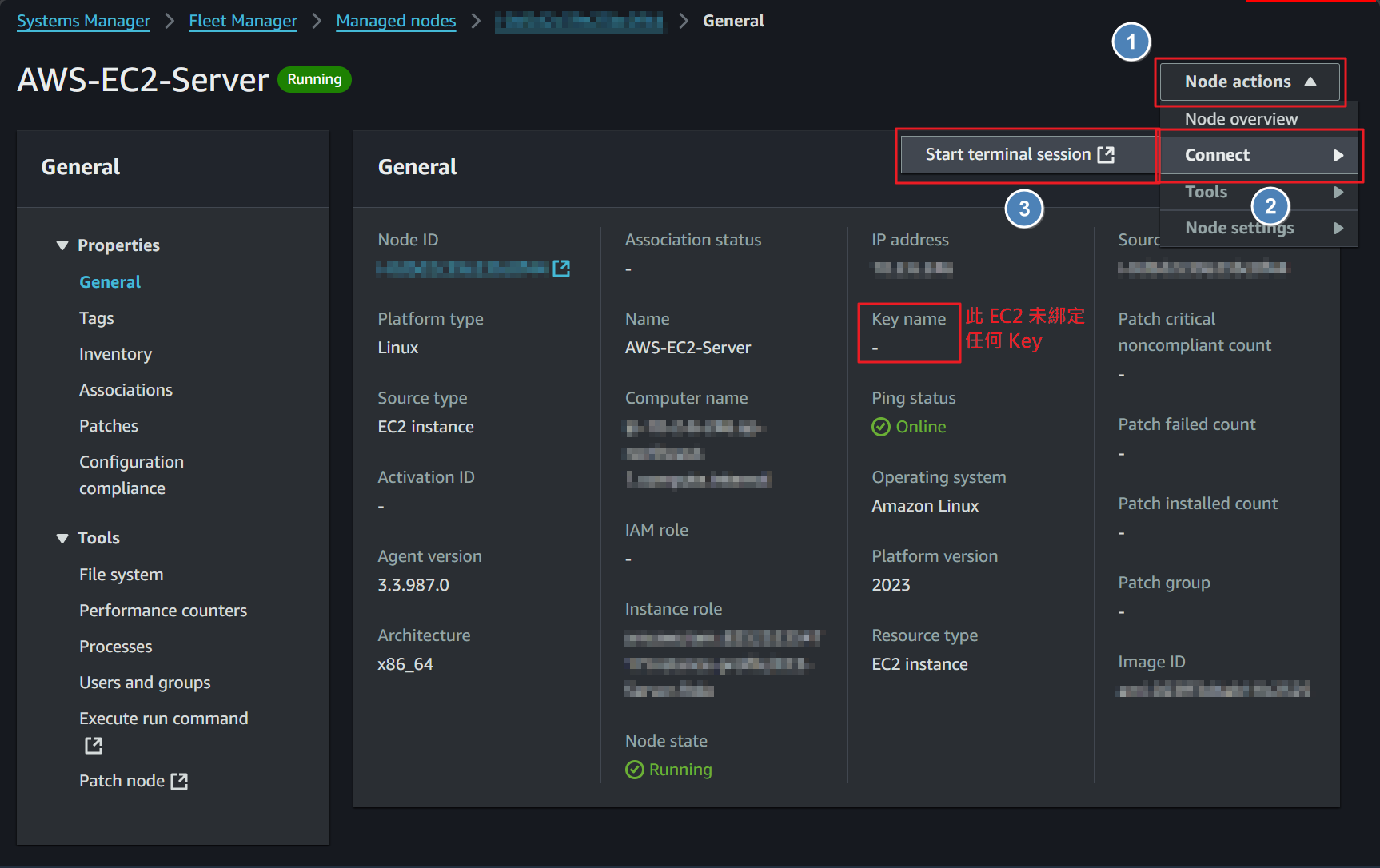Click the Computer name label
The image size is (1380, 868).
(x=686, y=398)
